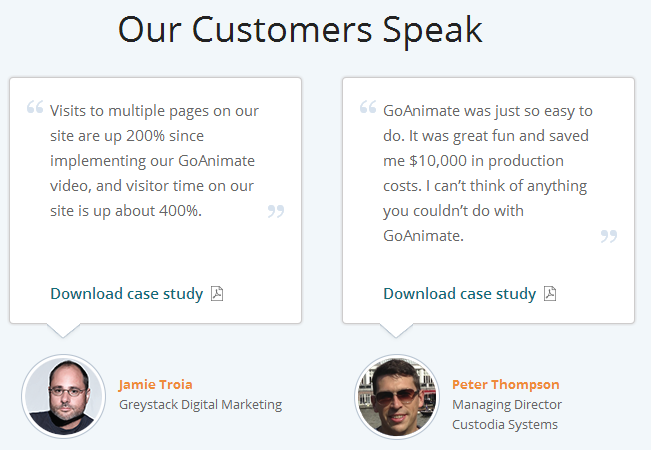Click speech bubble pointer under Peter's card
The width and height of the screenshot is (651, 450).
click(x=397, y=329)
